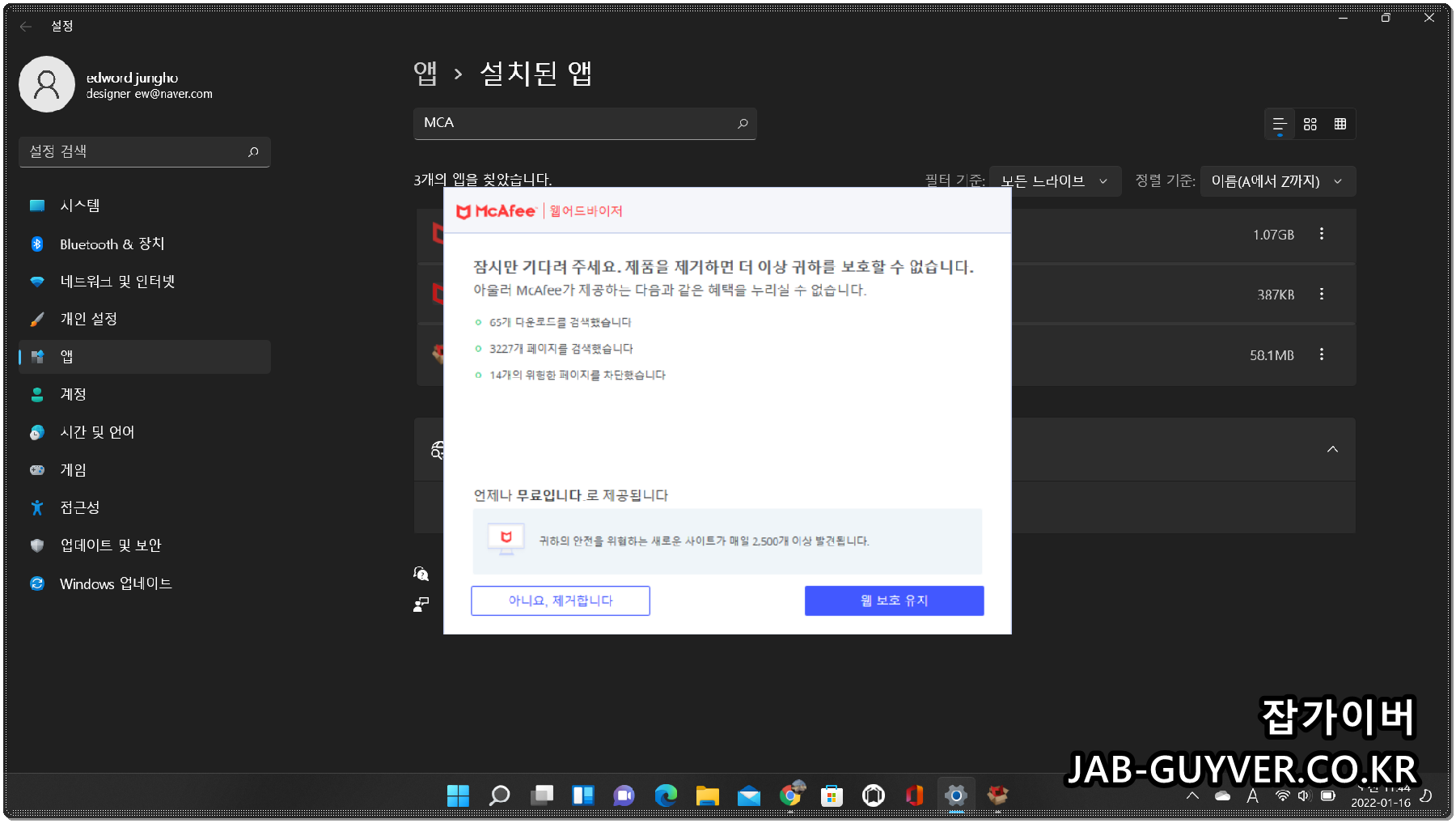The image size is (1456, 823).
Task: Open taskbar Search
Action: (499, 795)
